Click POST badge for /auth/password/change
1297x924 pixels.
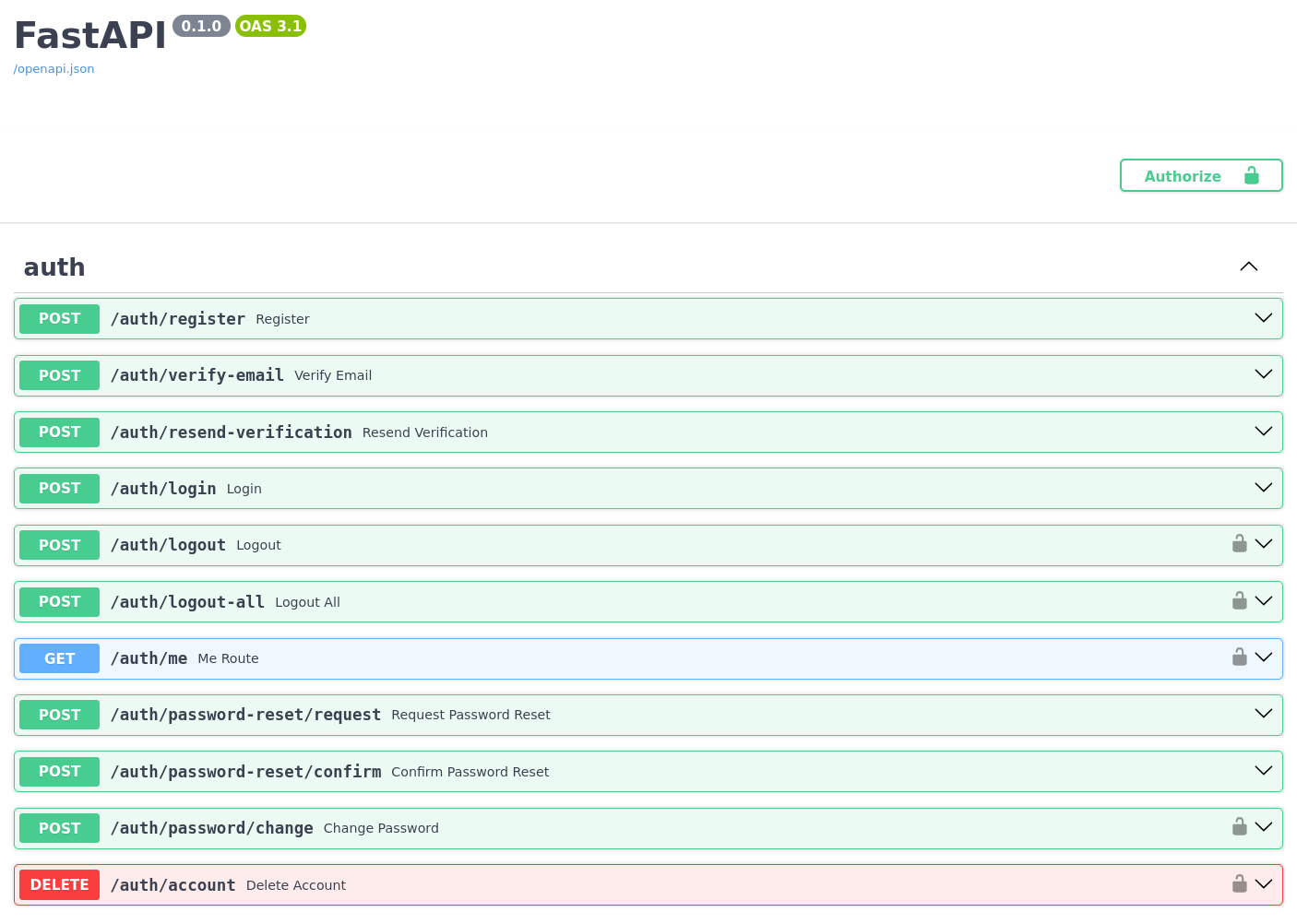coord(59,828)
